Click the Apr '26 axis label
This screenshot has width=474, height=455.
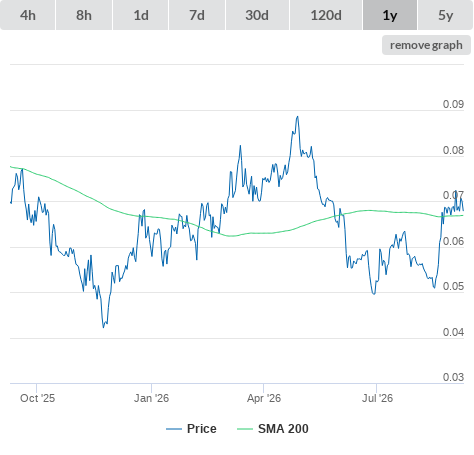[x=264, y=398]
